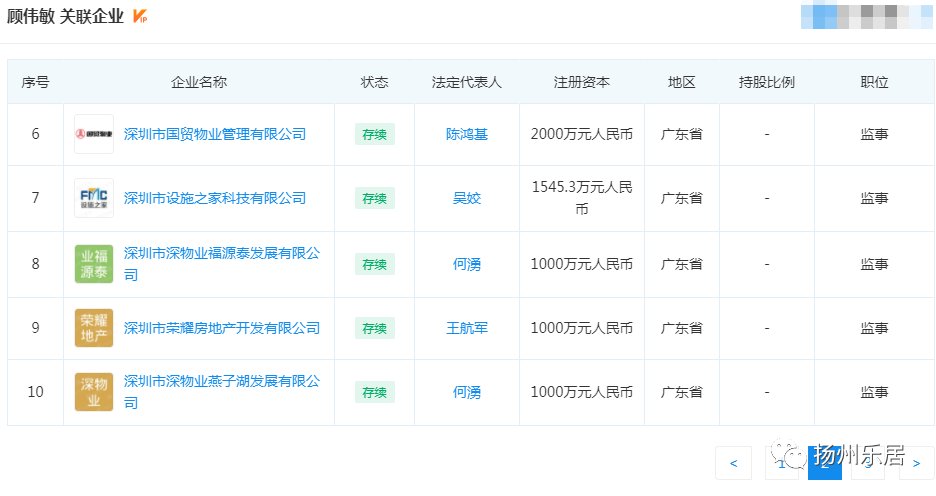The height and width of the screenshot is (496, 936).
Task: Select the 2000万元人民币 capital cell
Action: (x=581, y=134)
